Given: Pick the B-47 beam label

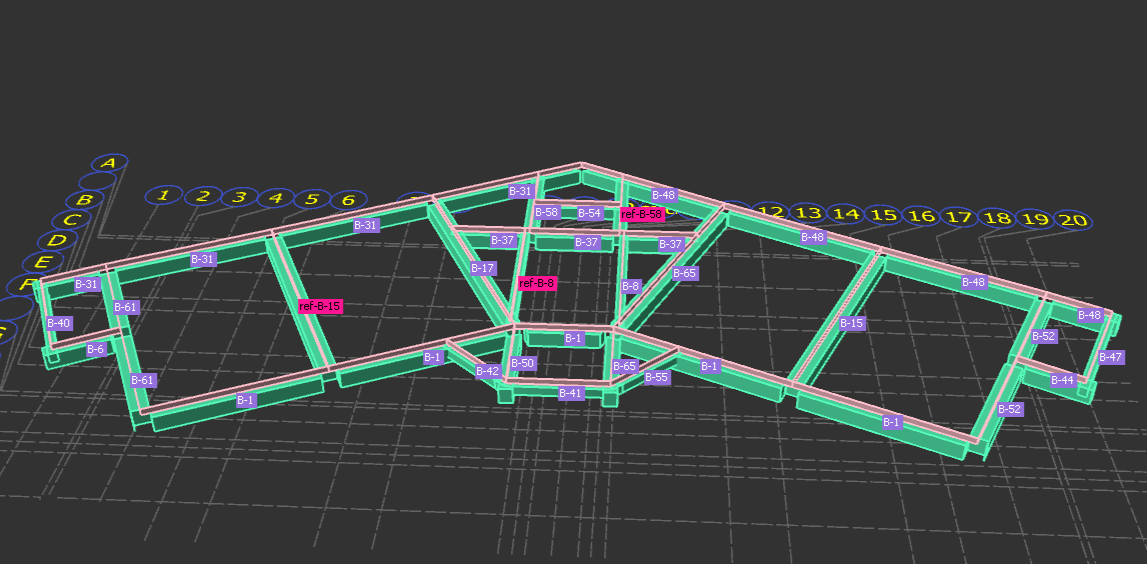Looking at the screenshot, I should 1110,357.
